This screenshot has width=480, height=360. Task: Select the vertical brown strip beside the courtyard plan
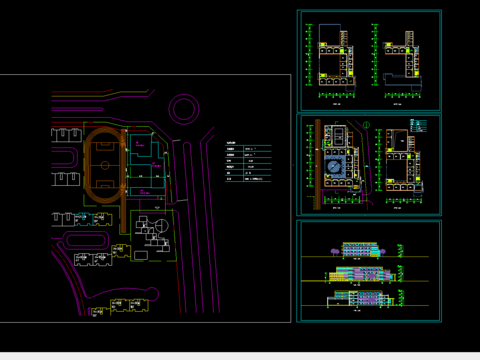[318, 164]
